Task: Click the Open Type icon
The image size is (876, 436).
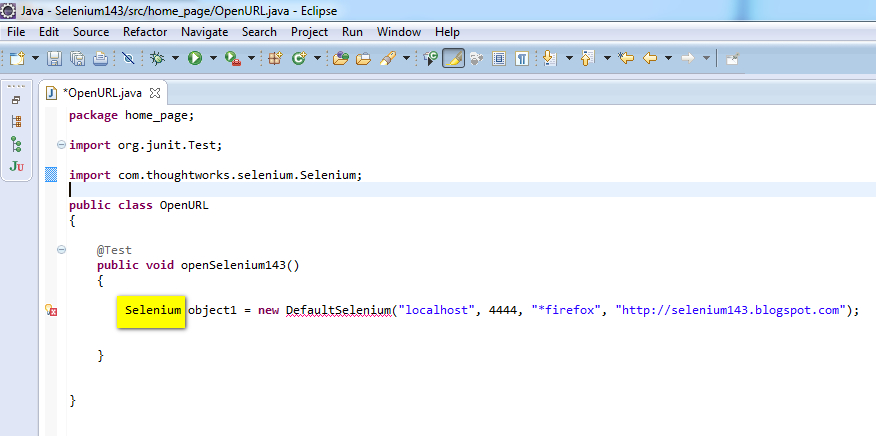Action: (x=341, y=58)
